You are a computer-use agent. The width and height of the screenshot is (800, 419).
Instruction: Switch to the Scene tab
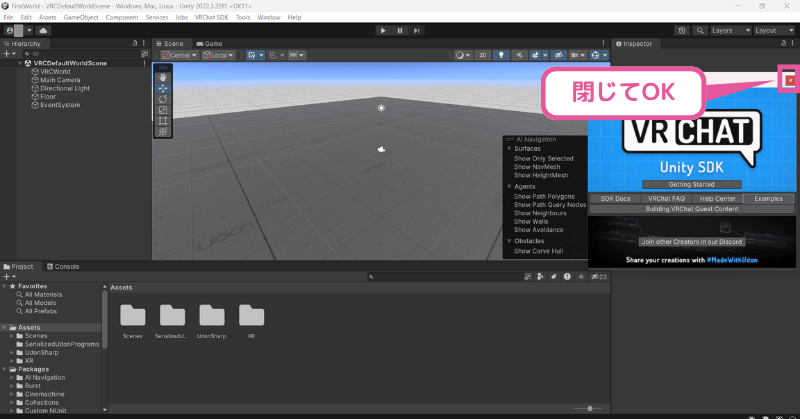coord(170,44)
